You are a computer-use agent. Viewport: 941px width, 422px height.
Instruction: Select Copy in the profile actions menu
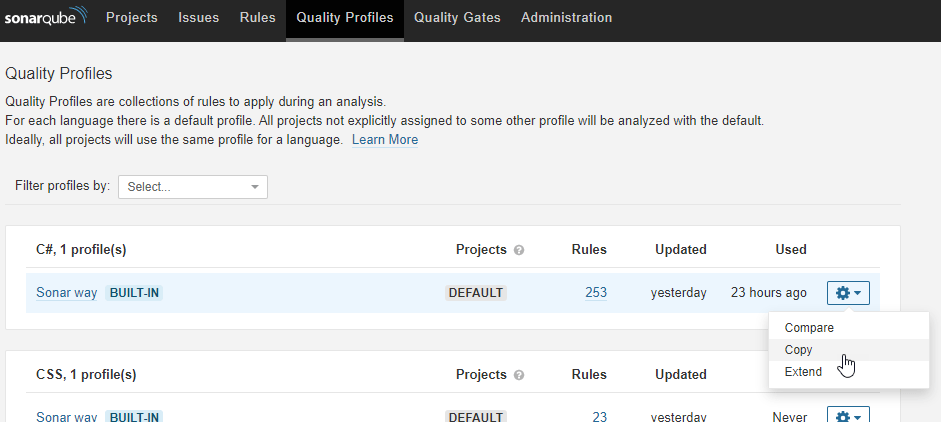(799, 350)
